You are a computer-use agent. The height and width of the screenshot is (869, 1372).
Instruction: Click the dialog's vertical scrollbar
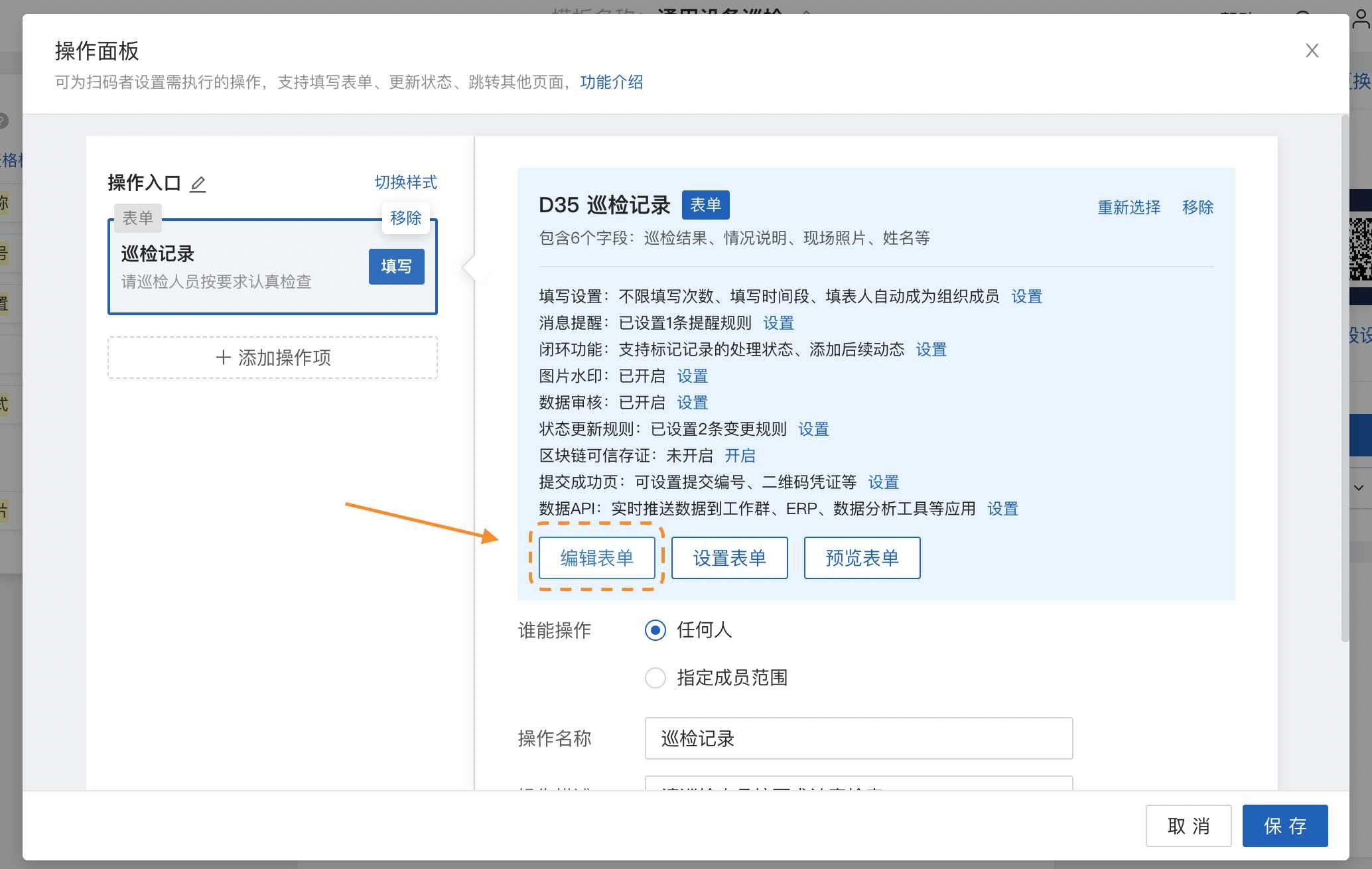(x=1345, y=378)
